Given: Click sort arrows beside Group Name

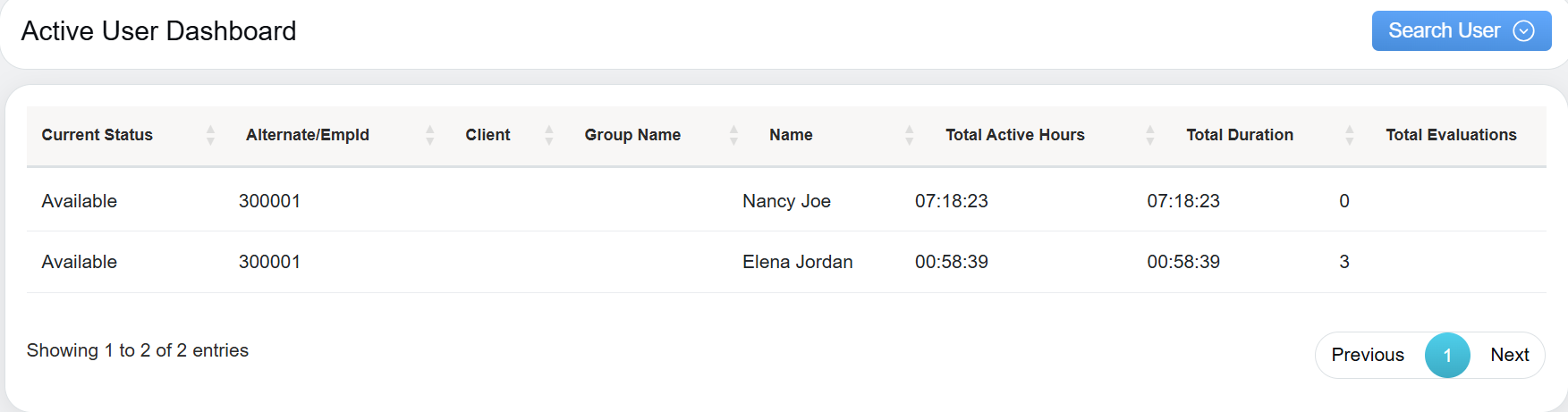Looking at the screenshot, I should 733,135.
